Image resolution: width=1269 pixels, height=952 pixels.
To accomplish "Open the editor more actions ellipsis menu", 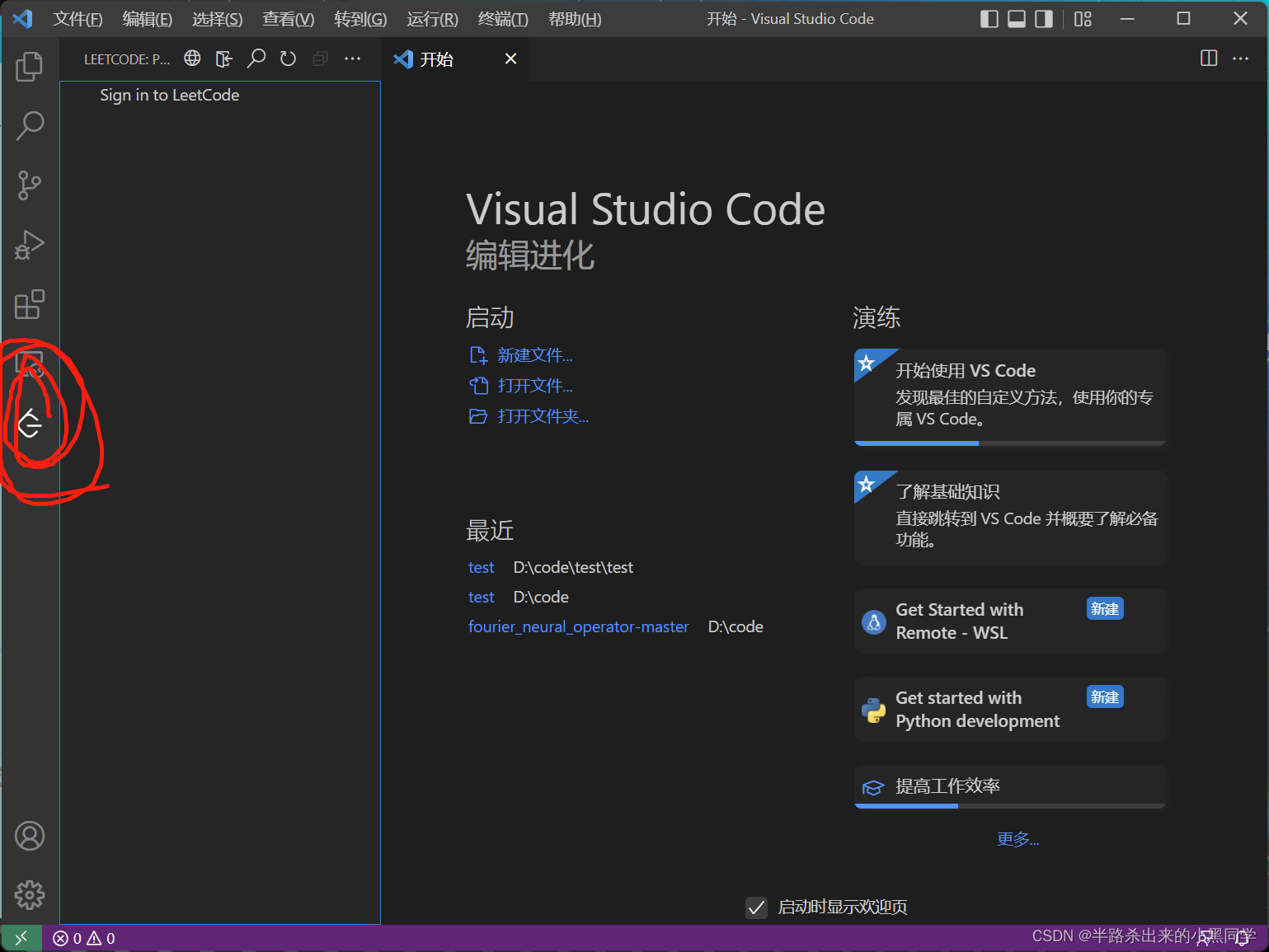I will tap(1241, 59).
